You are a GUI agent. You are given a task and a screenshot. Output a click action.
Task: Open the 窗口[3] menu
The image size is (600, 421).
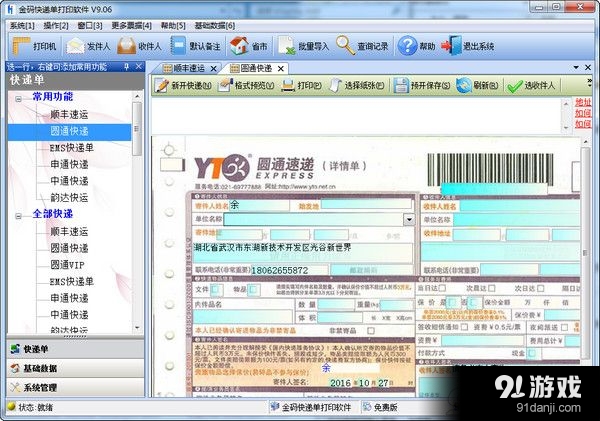pos(90,26)
